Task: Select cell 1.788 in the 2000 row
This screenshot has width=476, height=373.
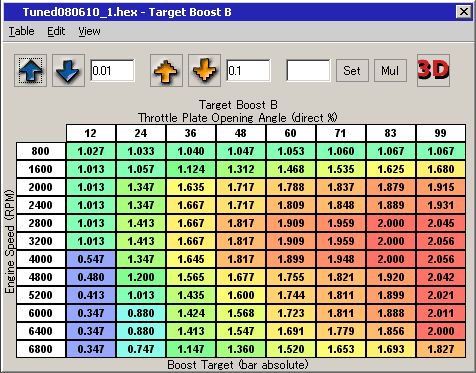Action: tap(291, 187)
